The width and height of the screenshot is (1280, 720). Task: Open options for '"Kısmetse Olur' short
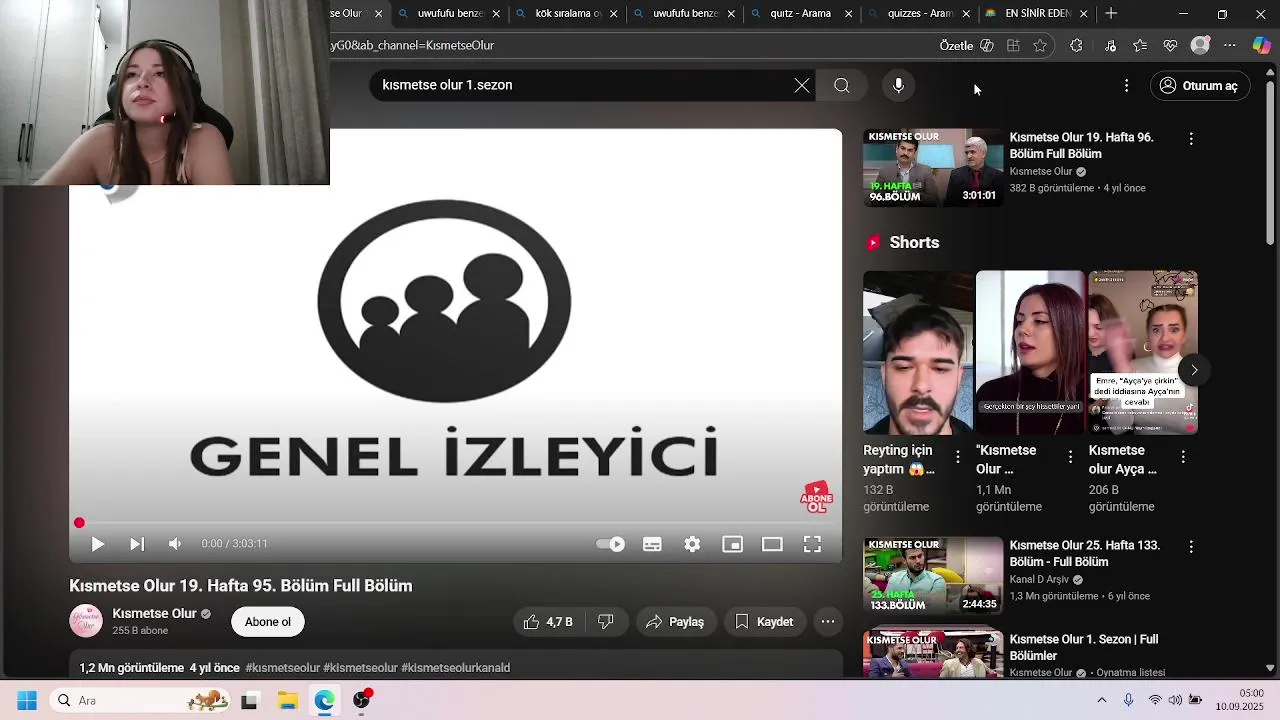1070,457
